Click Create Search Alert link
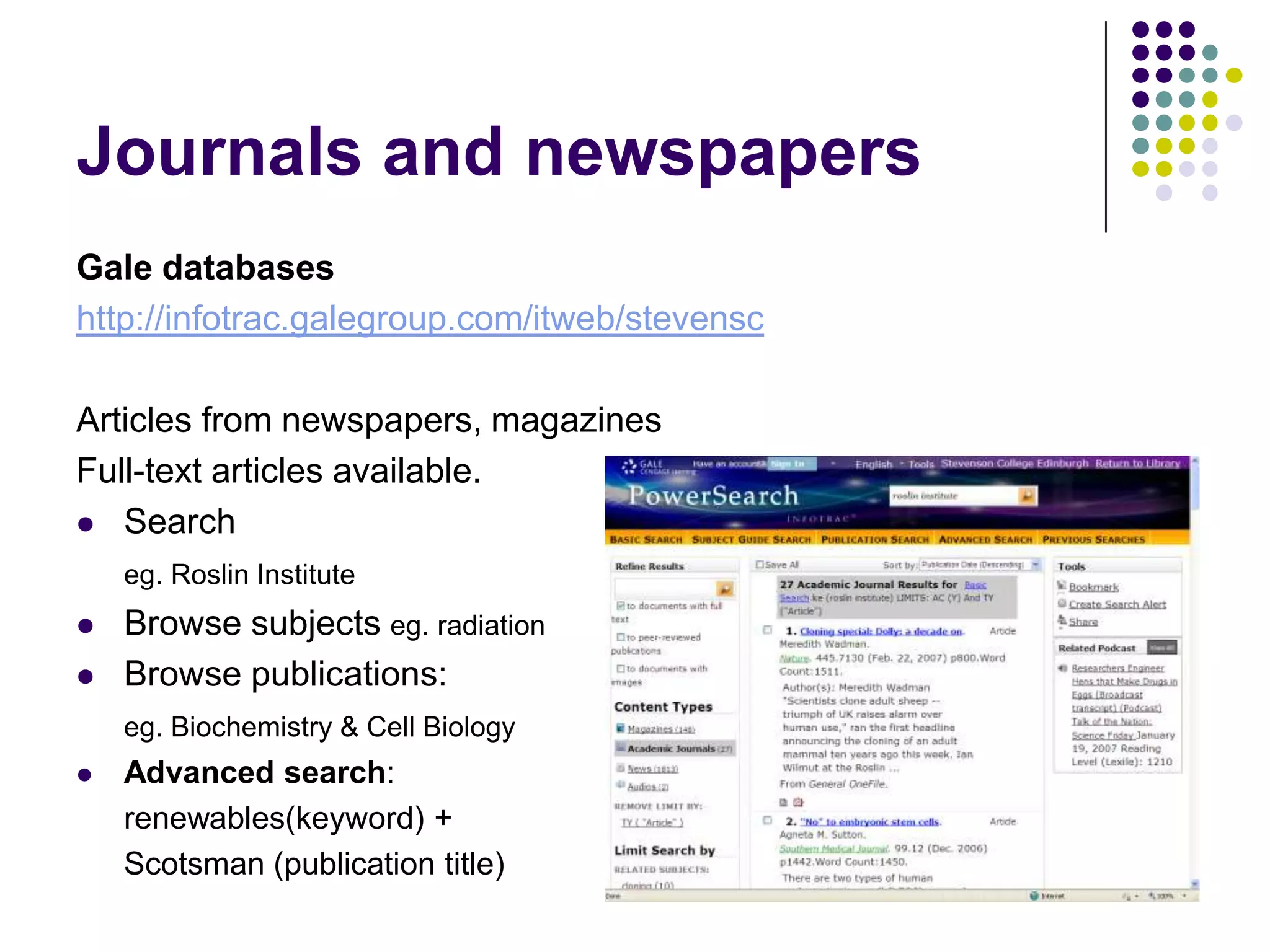This screenshot has width=1270, height=952. point(1117,604)
